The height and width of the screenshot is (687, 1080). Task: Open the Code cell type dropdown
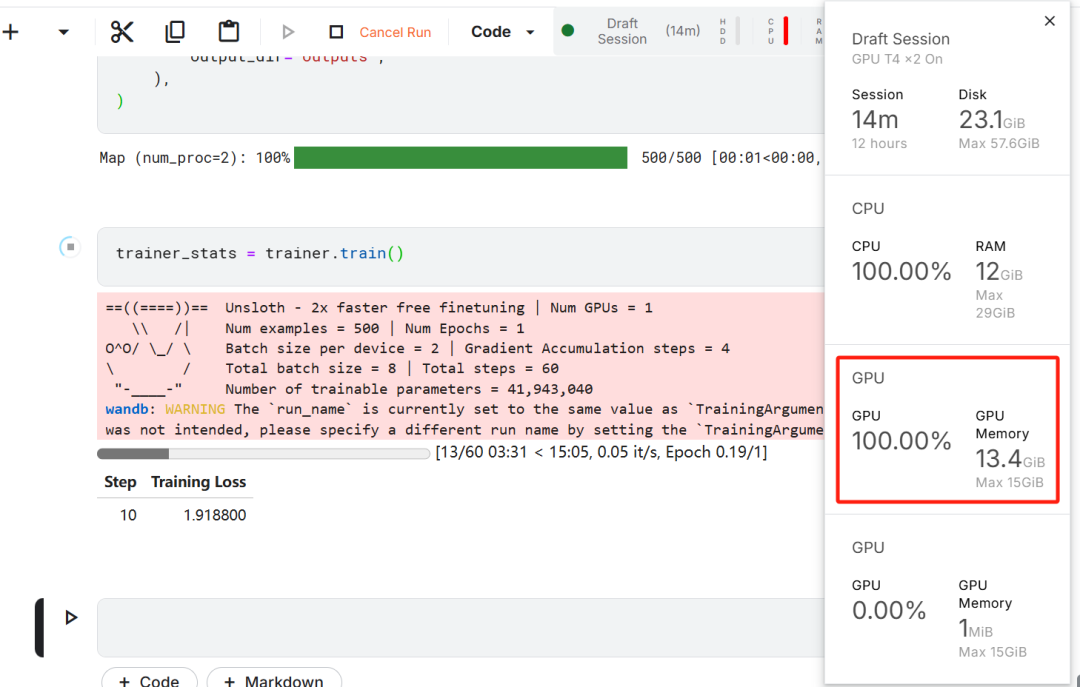pos(503,32)
